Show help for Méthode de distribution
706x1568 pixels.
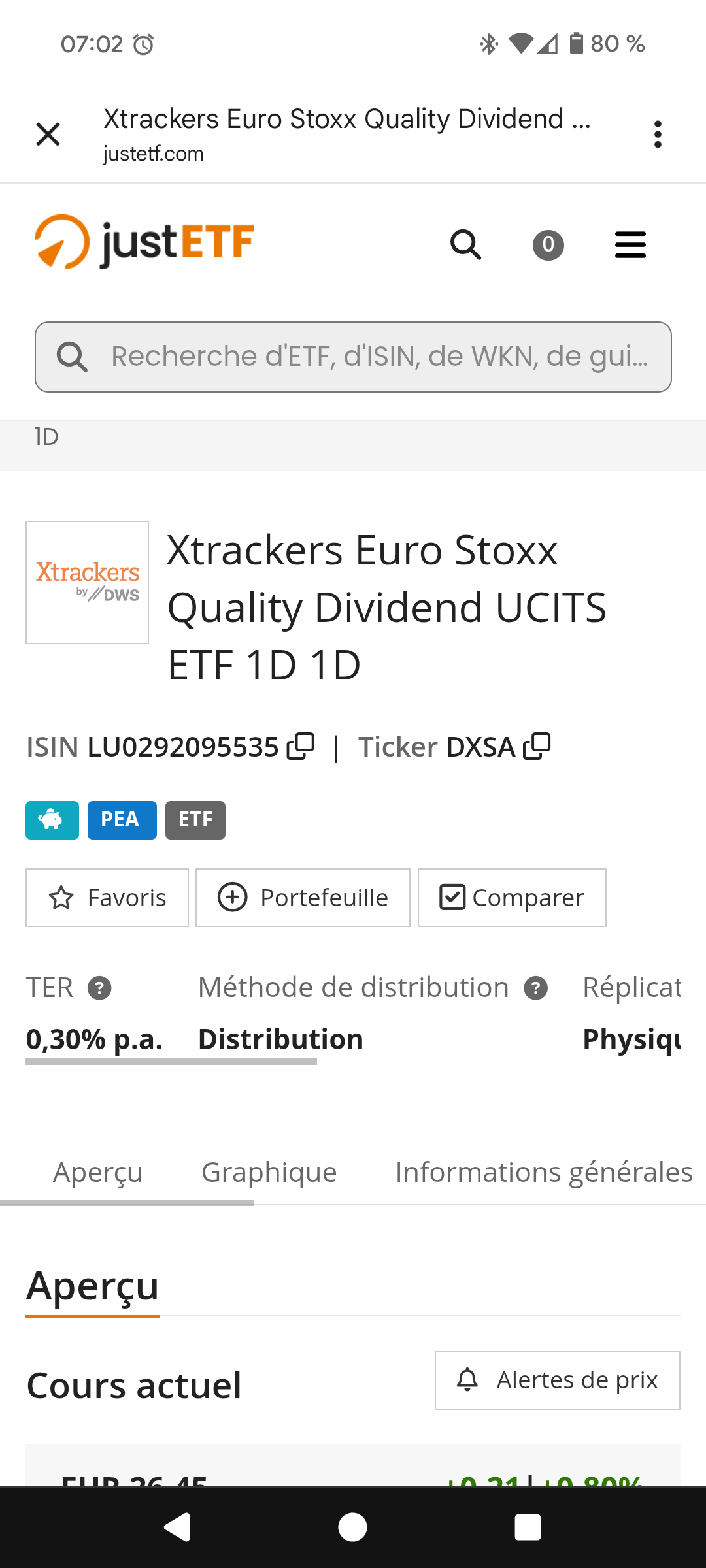coord(535,988)
